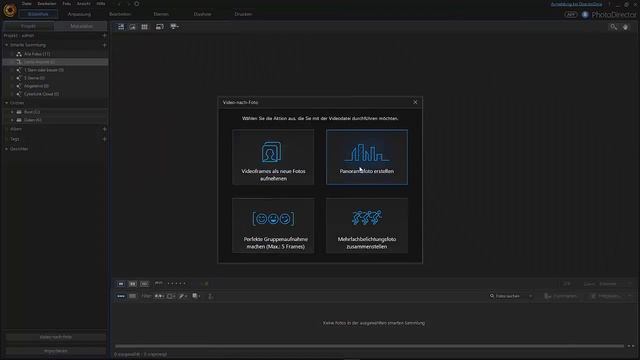Image resolution: width=640 pixels, height=360 pixels.
Task: Select 'Alle Fotos' smart collection
Action: pos(55,54)
